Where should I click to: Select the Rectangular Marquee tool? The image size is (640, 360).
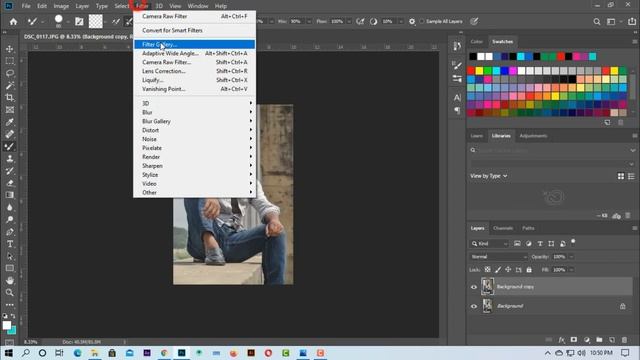(x=9, y=61)
